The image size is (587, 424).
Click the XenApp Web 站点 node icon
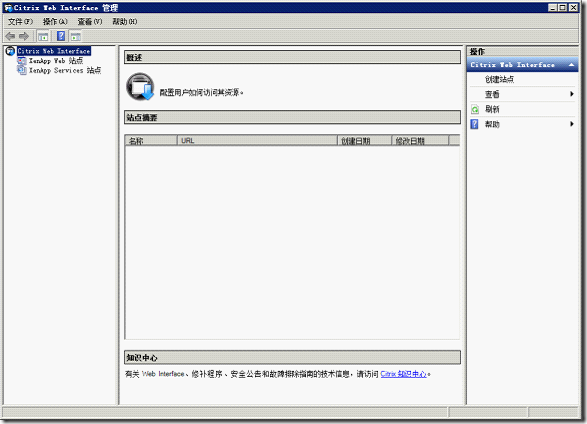22,60
